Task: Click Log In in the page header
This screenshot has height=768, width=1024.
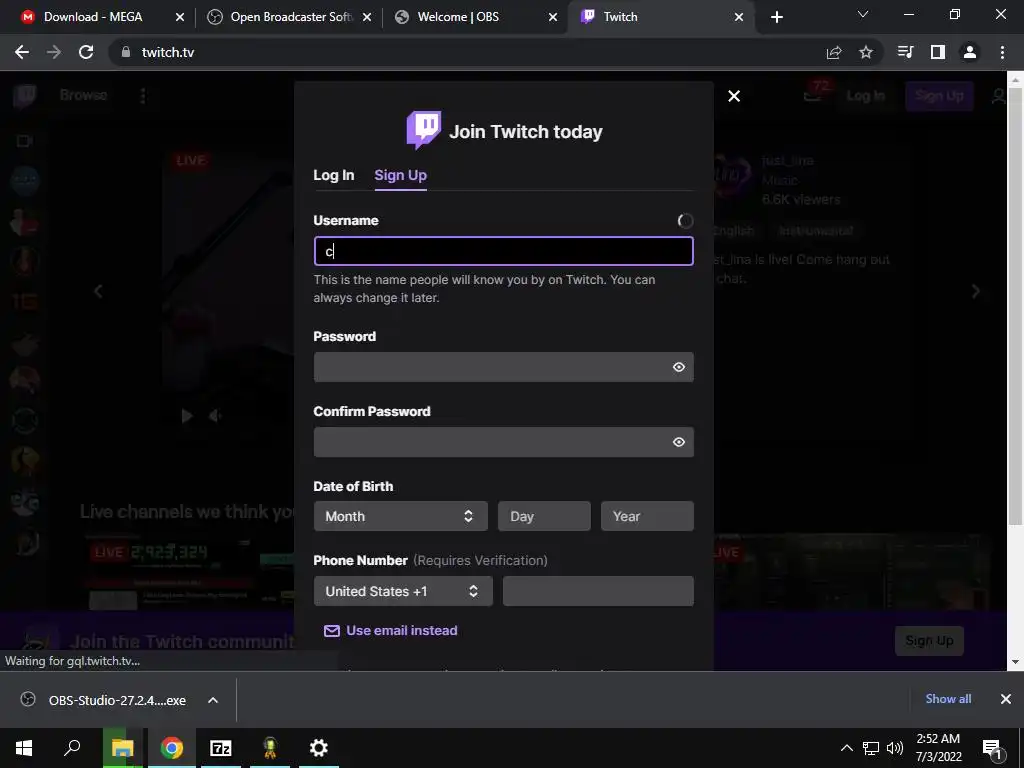Action: tap(865, 96)
